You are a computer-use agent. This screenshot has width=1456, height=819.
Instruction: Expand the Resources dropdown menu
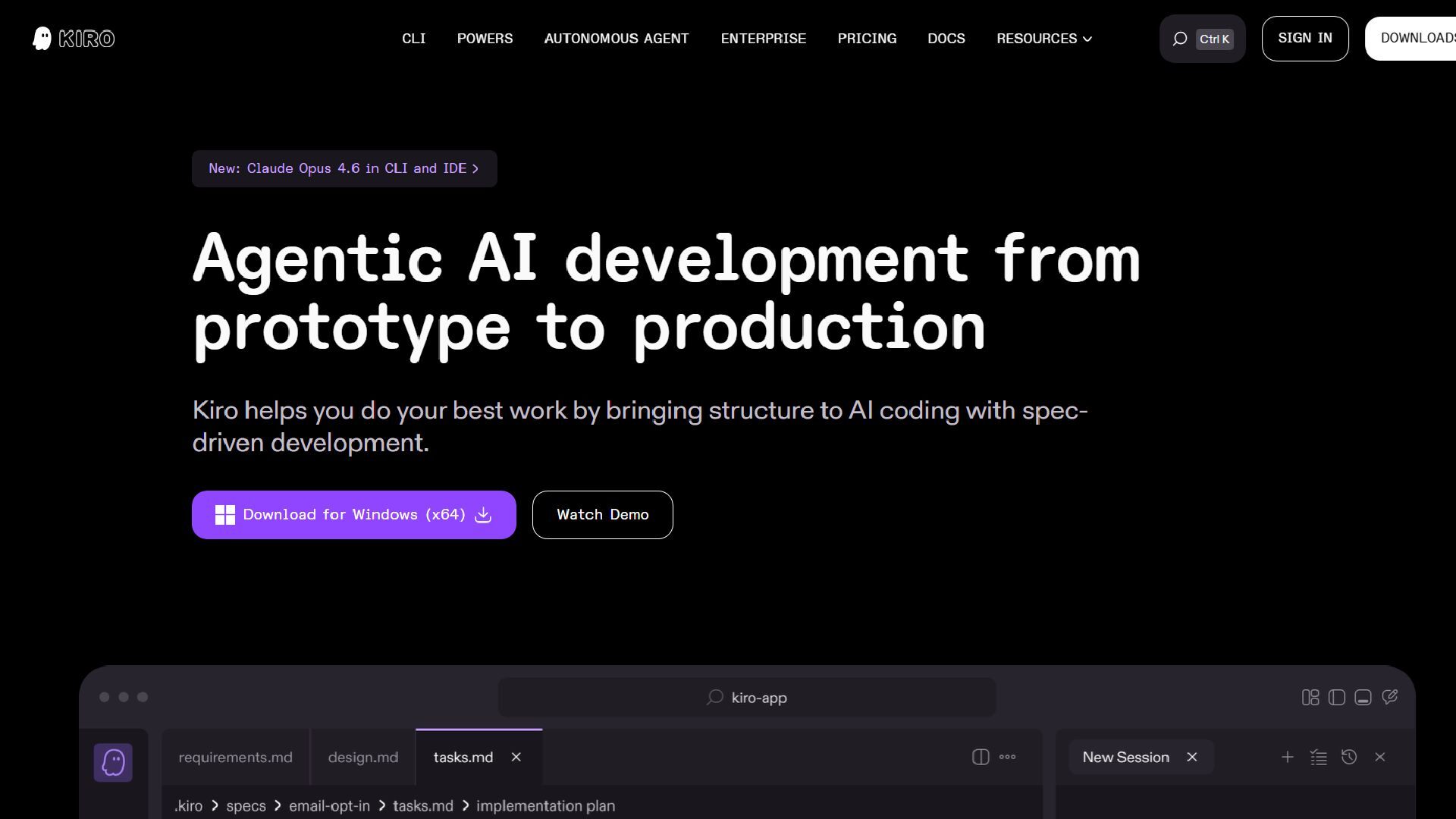[1043, 39]
